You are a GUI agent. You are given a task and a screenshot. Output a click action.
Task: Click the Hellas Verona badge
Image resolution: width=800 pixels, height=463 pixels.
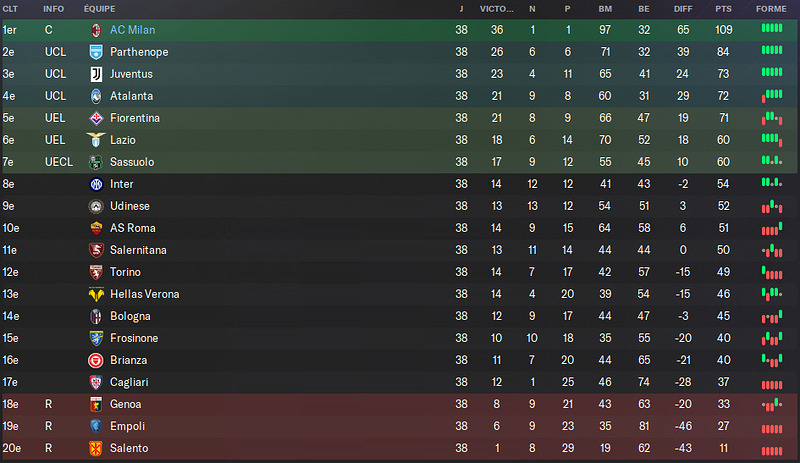point(96,294)
